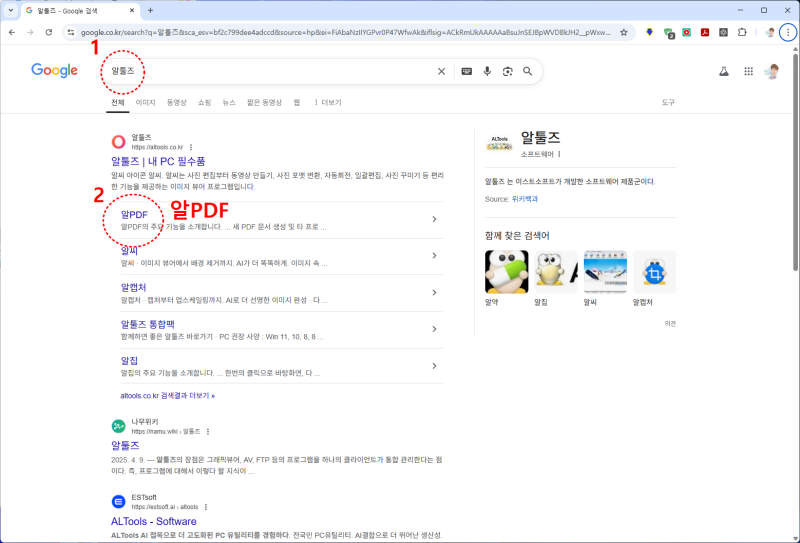Open more options beside 소프트웨어 label
The width and height of the screenshot is (800, 543).
coord(559,154)
